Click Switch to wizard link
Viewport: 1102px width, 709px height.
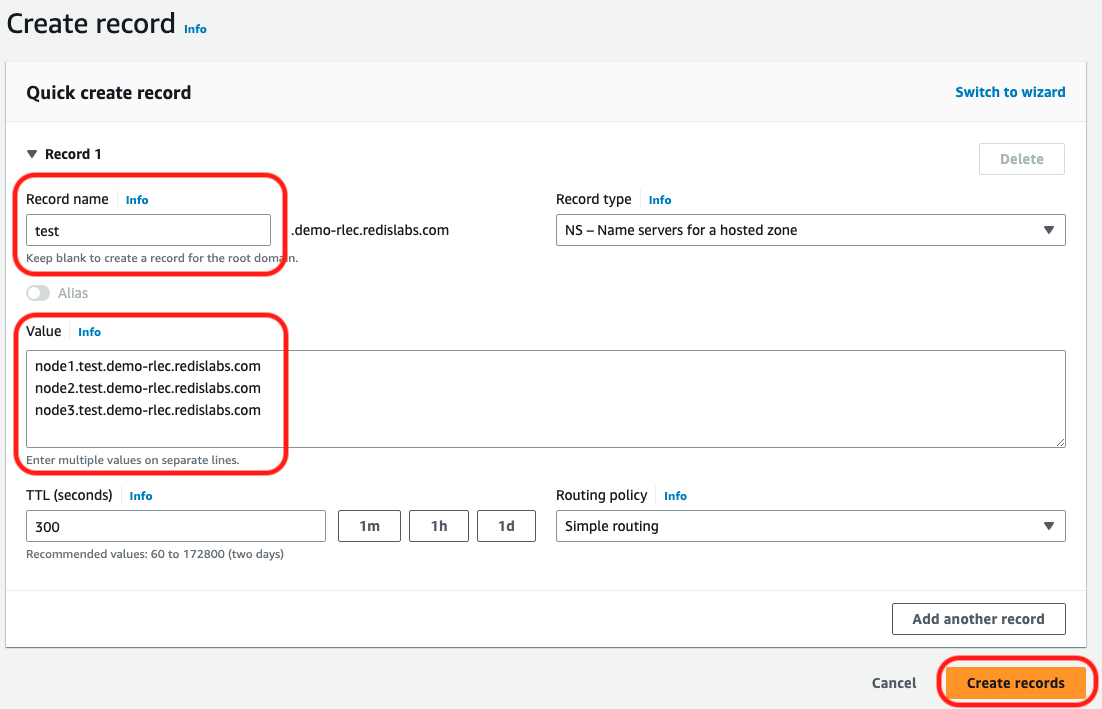pyautogui.click(x=1010, y=92)
